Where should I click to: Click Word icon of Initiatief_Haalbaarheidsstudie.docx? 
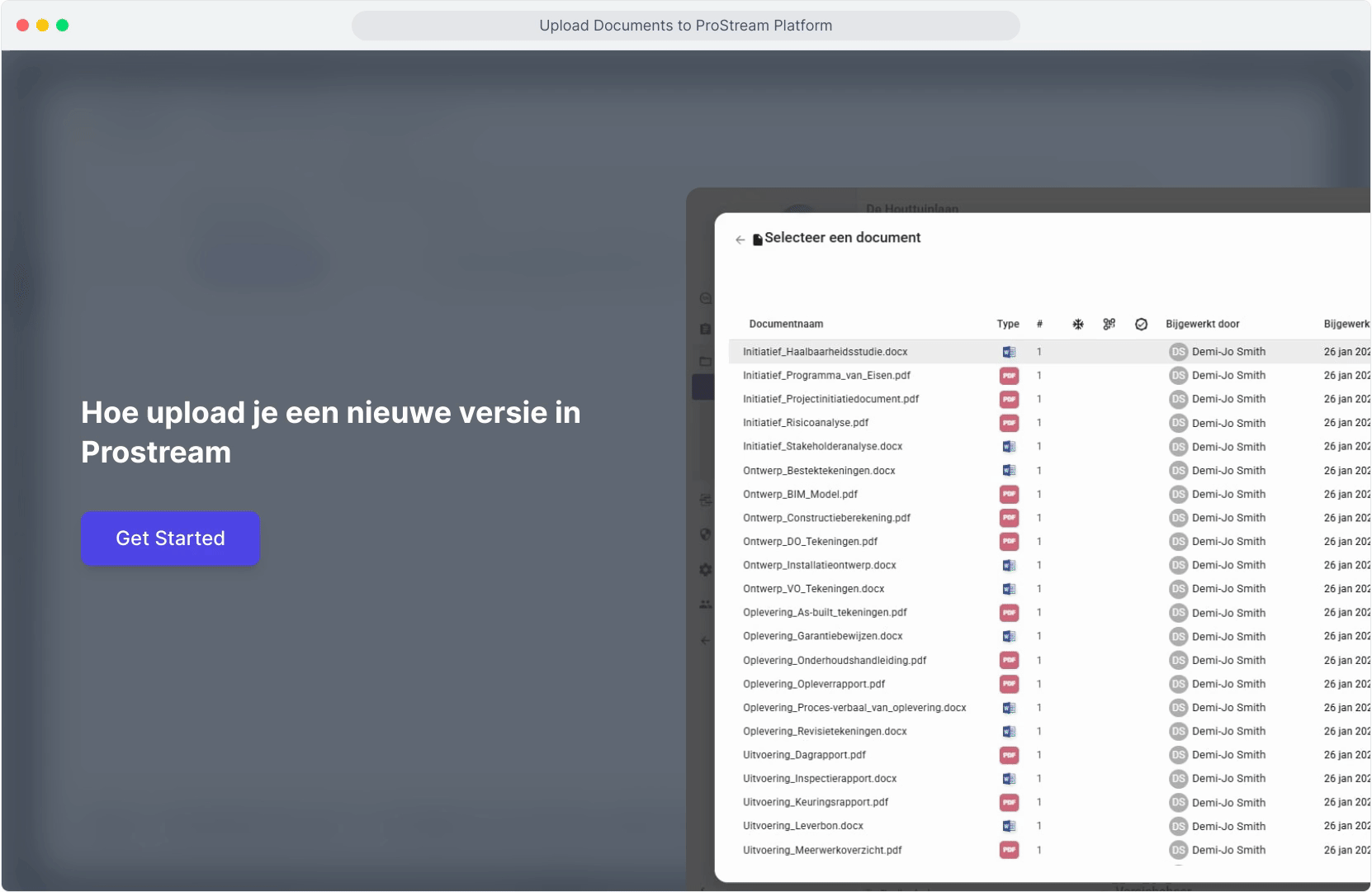(x=1009, y=352)
